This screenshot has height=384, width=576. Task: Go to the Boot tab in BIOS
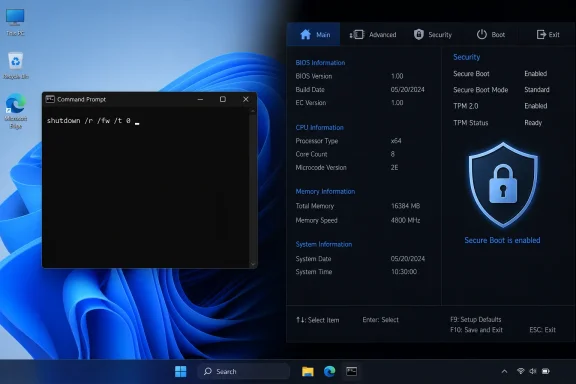(x=490, y=35)
